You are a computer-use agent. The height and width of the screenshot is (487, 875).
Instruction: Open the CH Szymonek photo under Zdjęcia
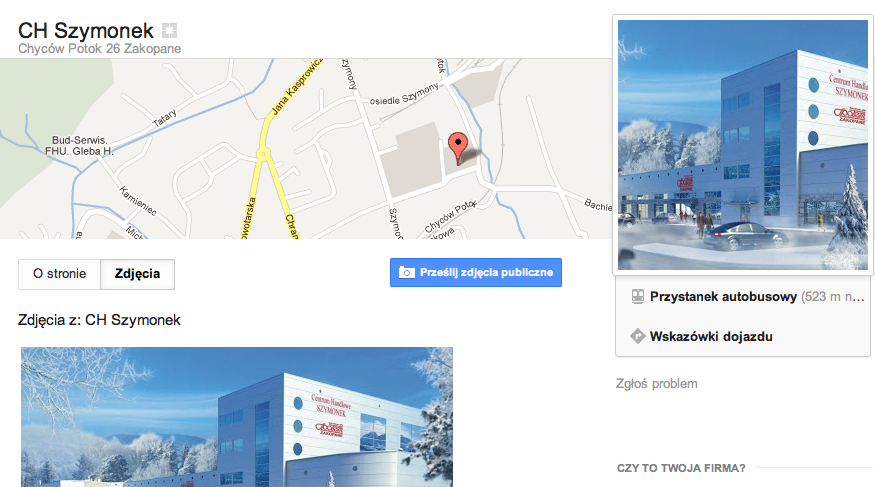(x=237, y=417)
